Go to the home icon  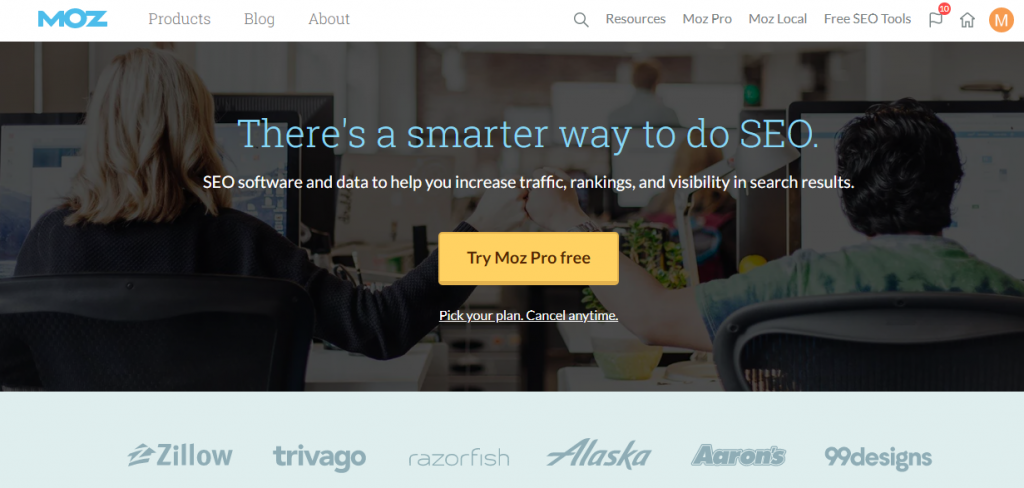[x=967, y=20]
